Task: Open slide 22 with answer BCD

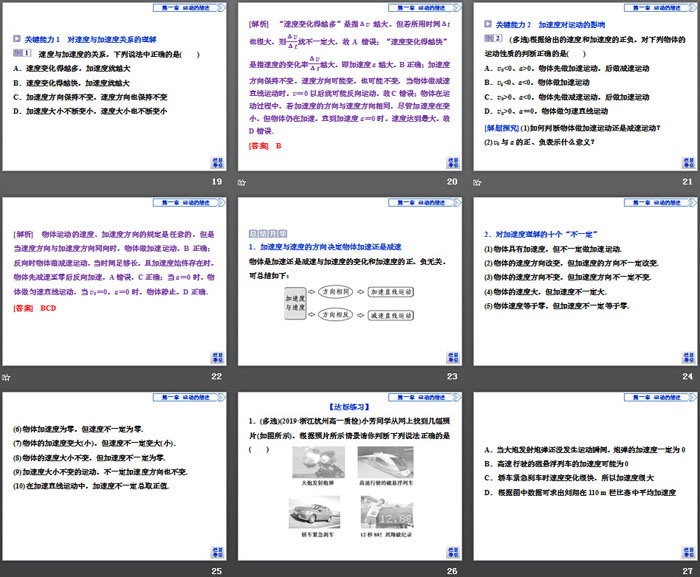Action: tap(114, 280)
